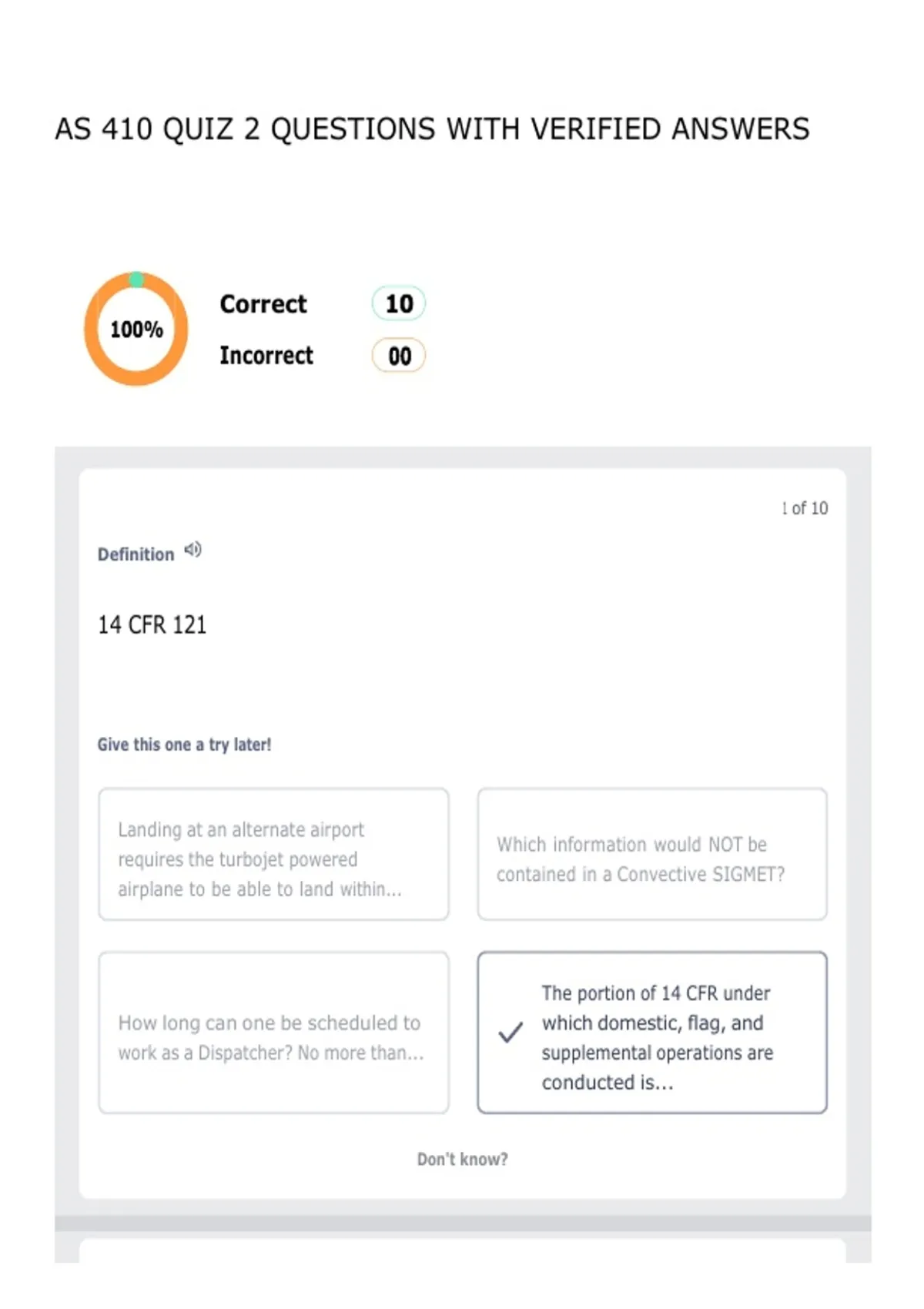
Task: Select the 'scheduled to work as a Dispatcher' answer
Action: click(x=273, y=1033)
